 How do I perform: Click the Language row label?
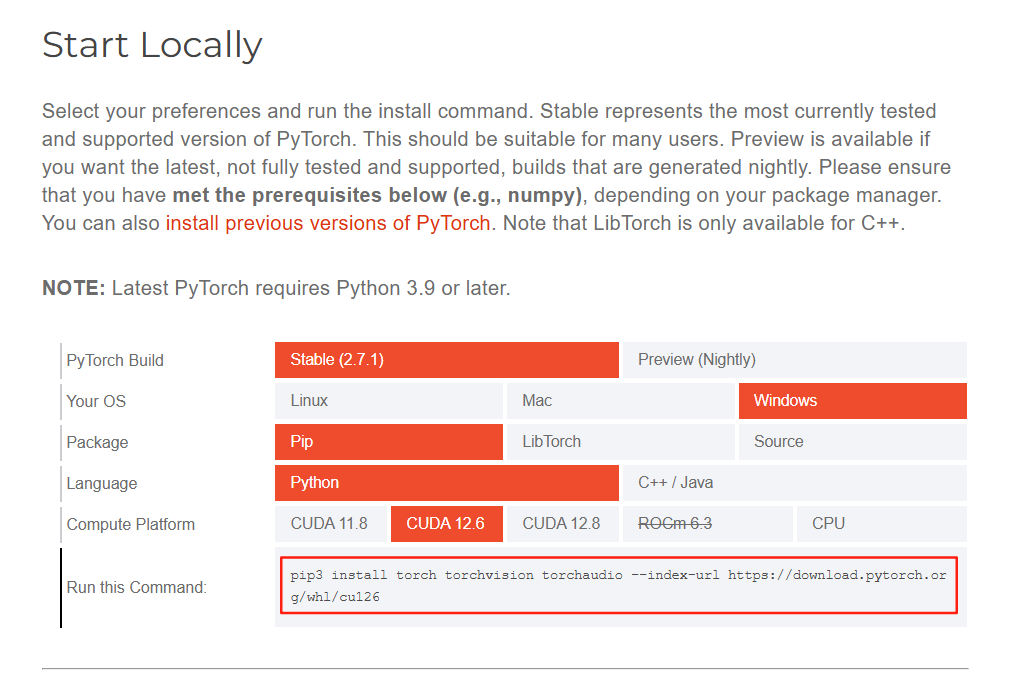coord(102,483)
